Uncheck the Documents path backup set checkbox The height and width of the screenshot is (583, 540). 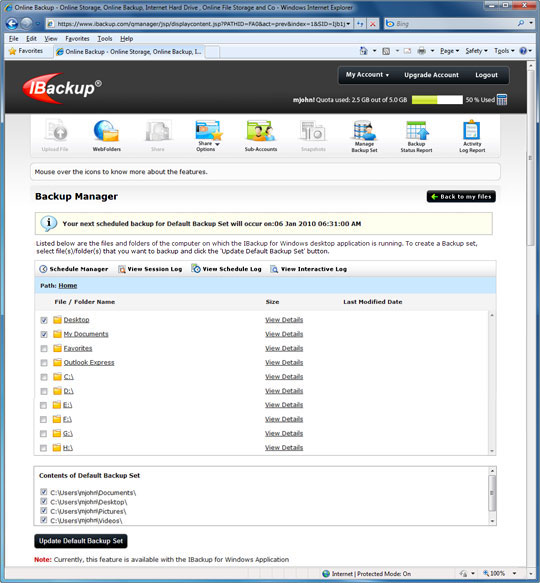[44, 492]
